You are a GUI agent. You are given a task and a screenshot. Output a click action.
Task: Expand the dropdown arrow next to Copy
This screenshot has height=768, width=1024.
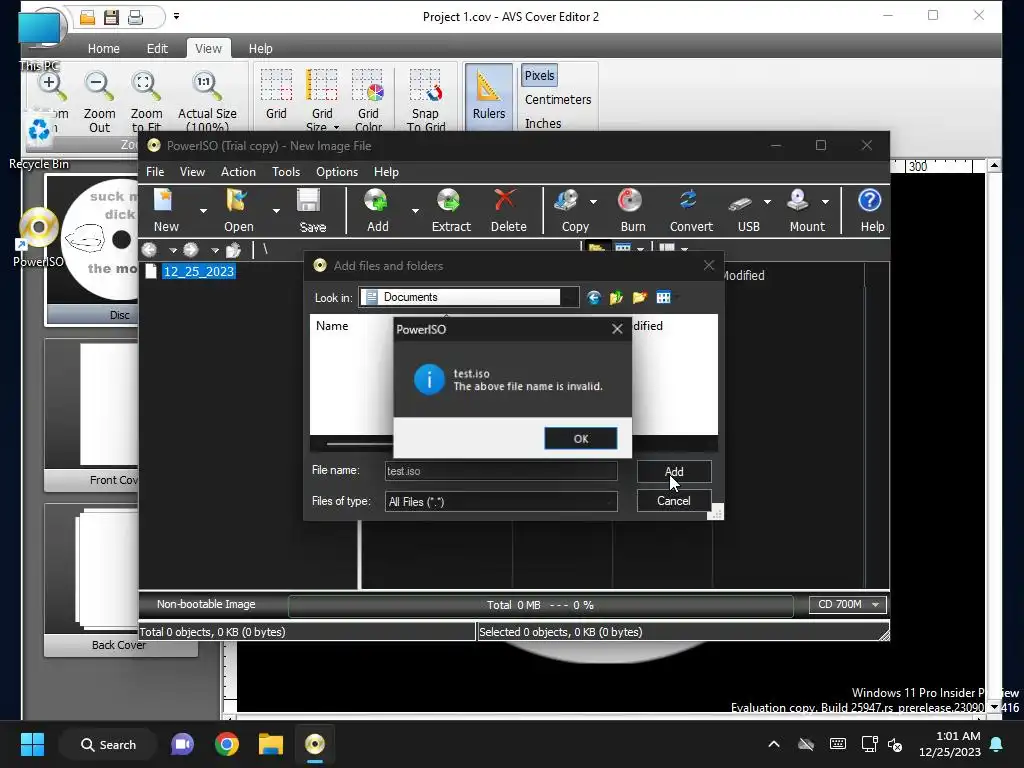593,202
